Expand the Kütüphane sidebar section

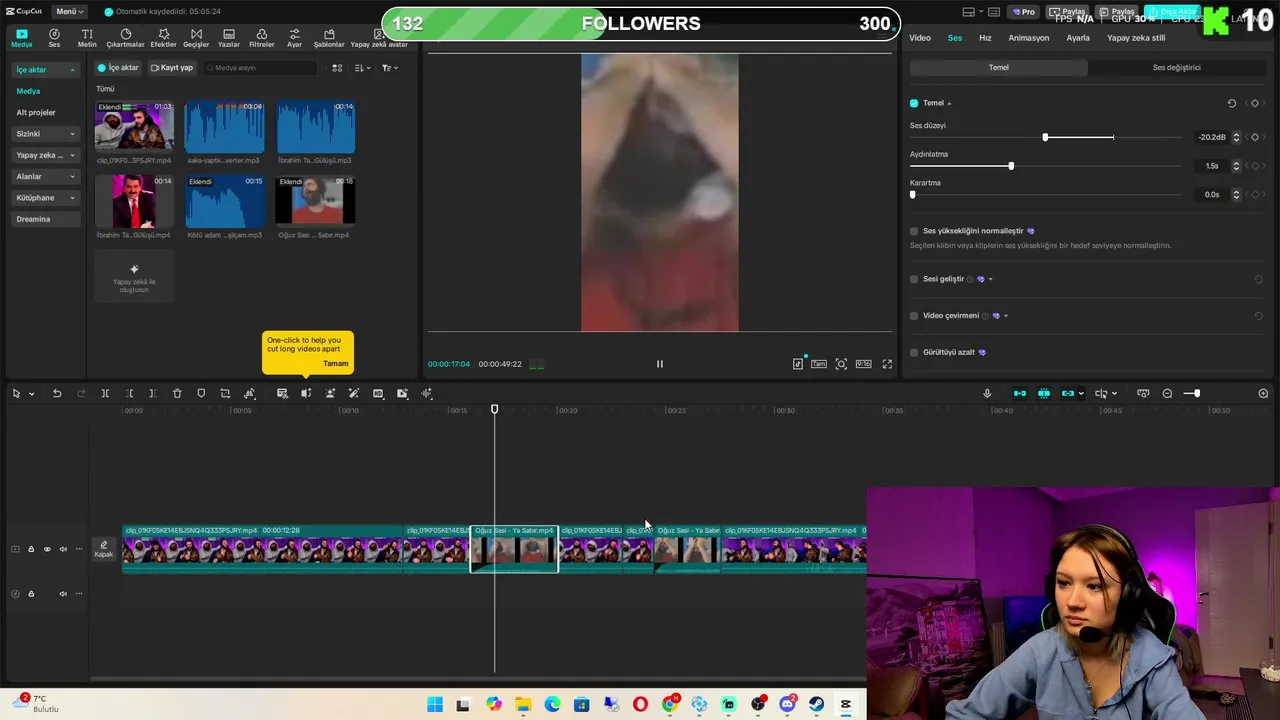(x=45, y=198)
